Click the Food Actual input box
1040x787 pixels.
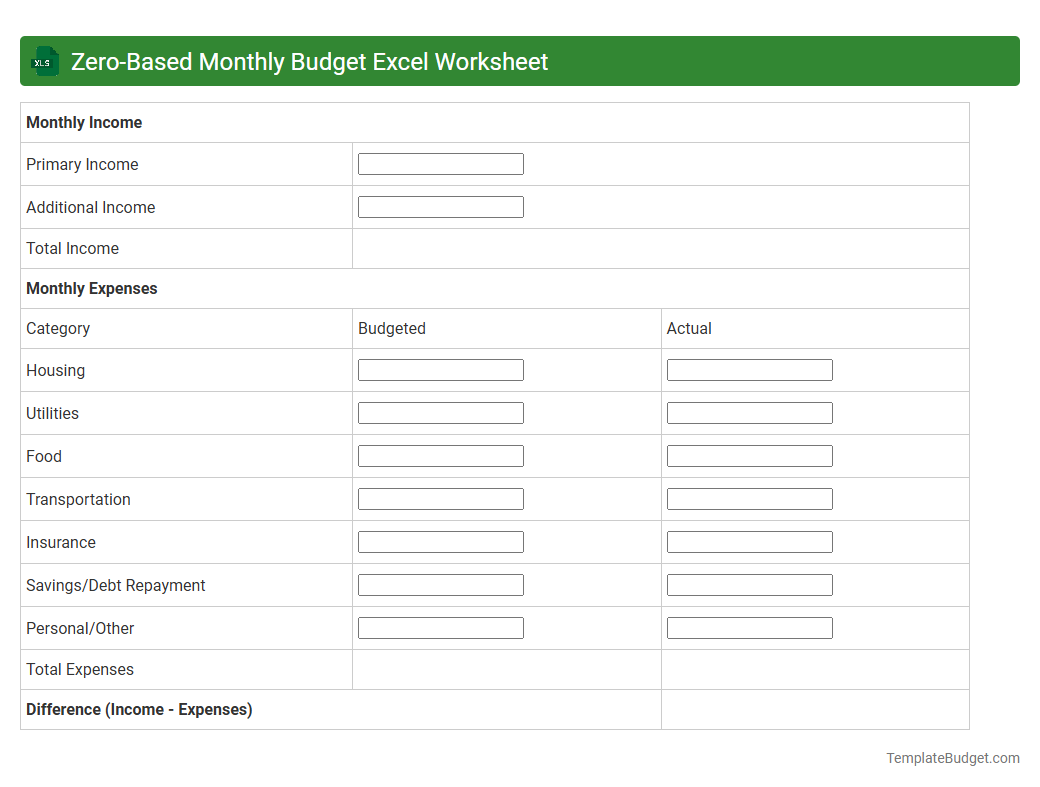749,455
